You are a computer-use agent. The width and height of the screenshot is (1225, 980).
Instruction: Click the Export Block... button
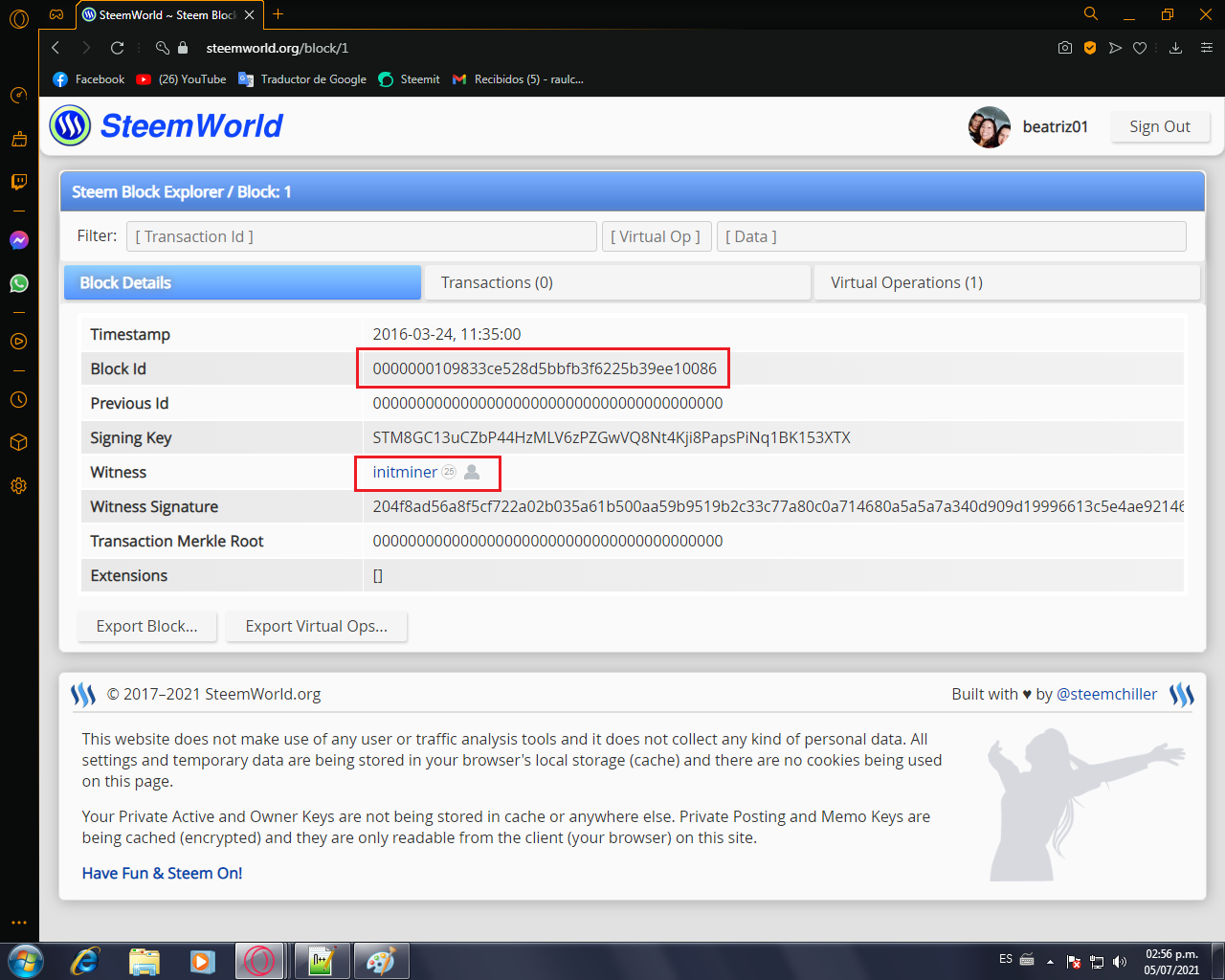(147, 626)
